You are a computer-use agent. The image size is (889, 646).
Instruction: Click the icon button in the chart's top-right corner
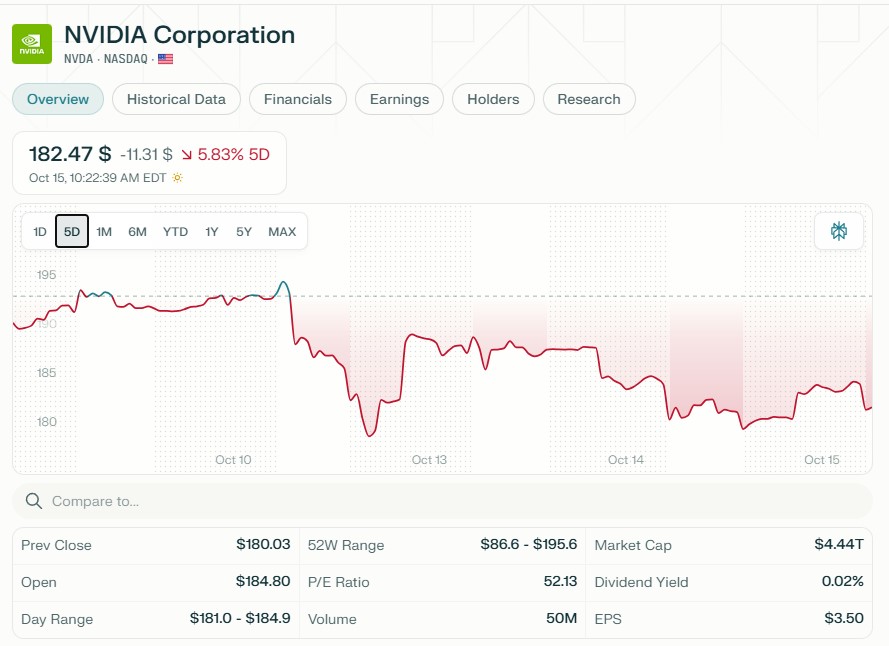click(x=838, y=231)
